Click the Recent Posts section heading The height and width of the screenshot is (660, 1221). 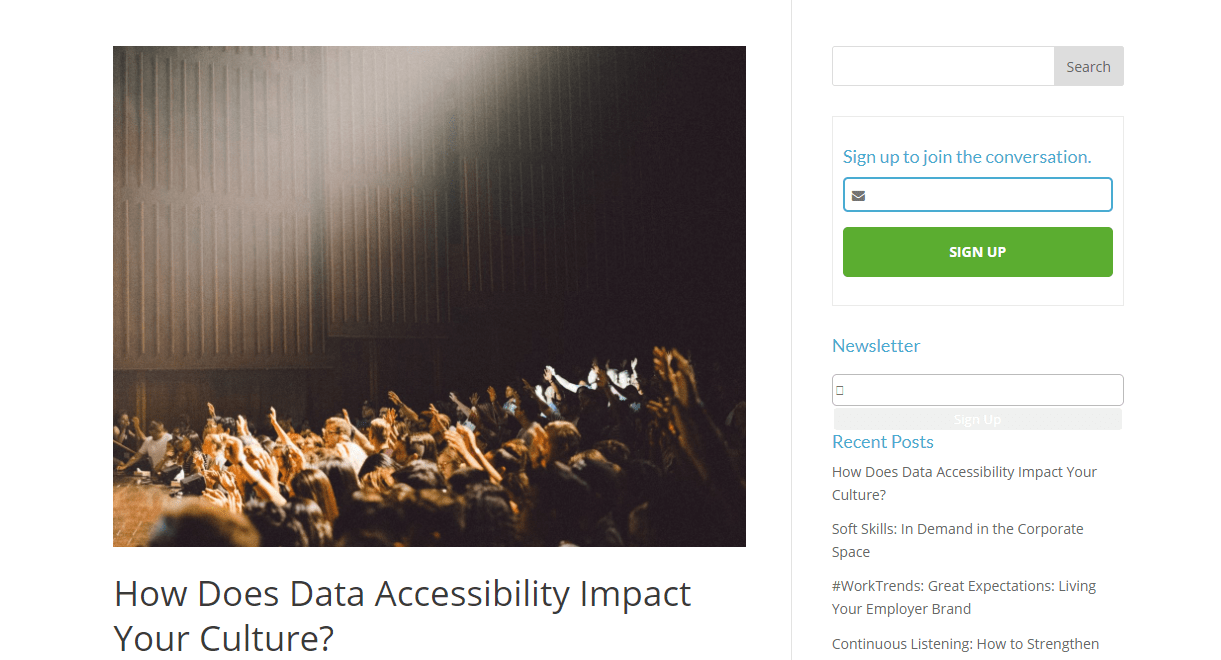click(882, 442)
